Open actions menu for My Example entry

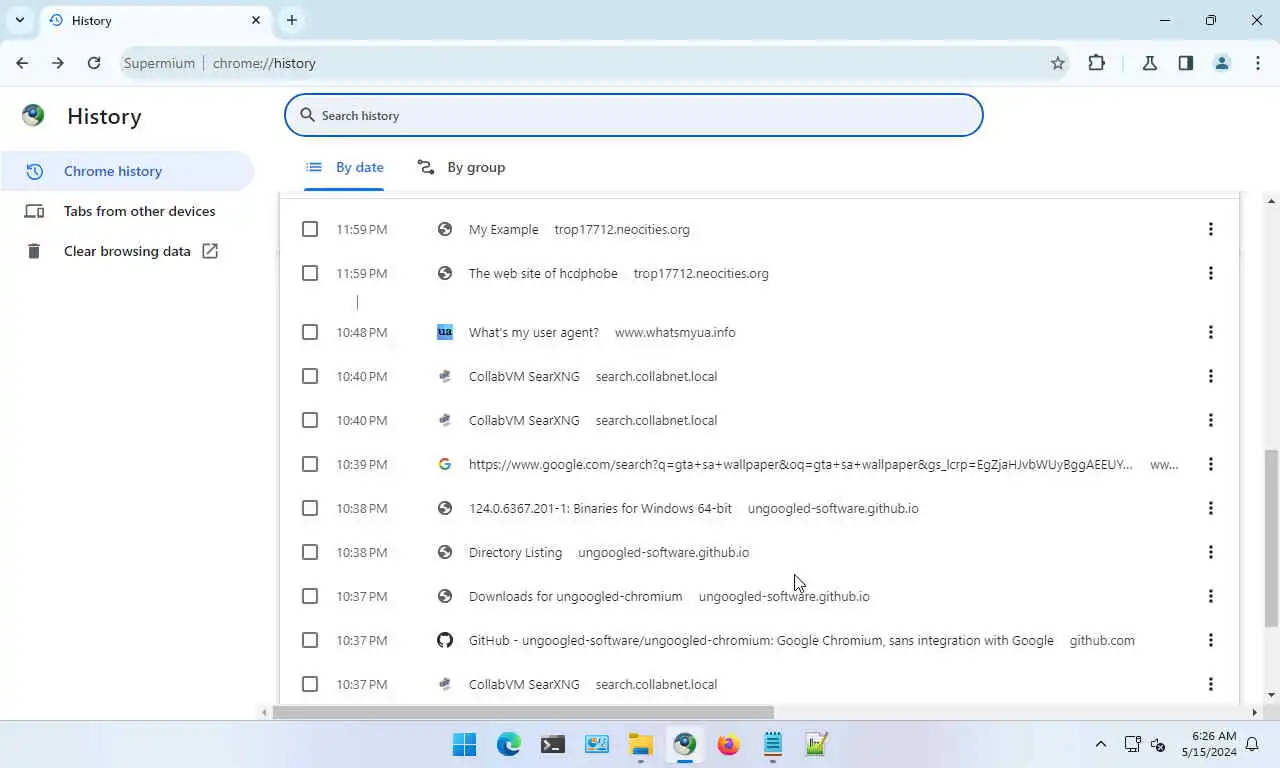coord(1210,229)
